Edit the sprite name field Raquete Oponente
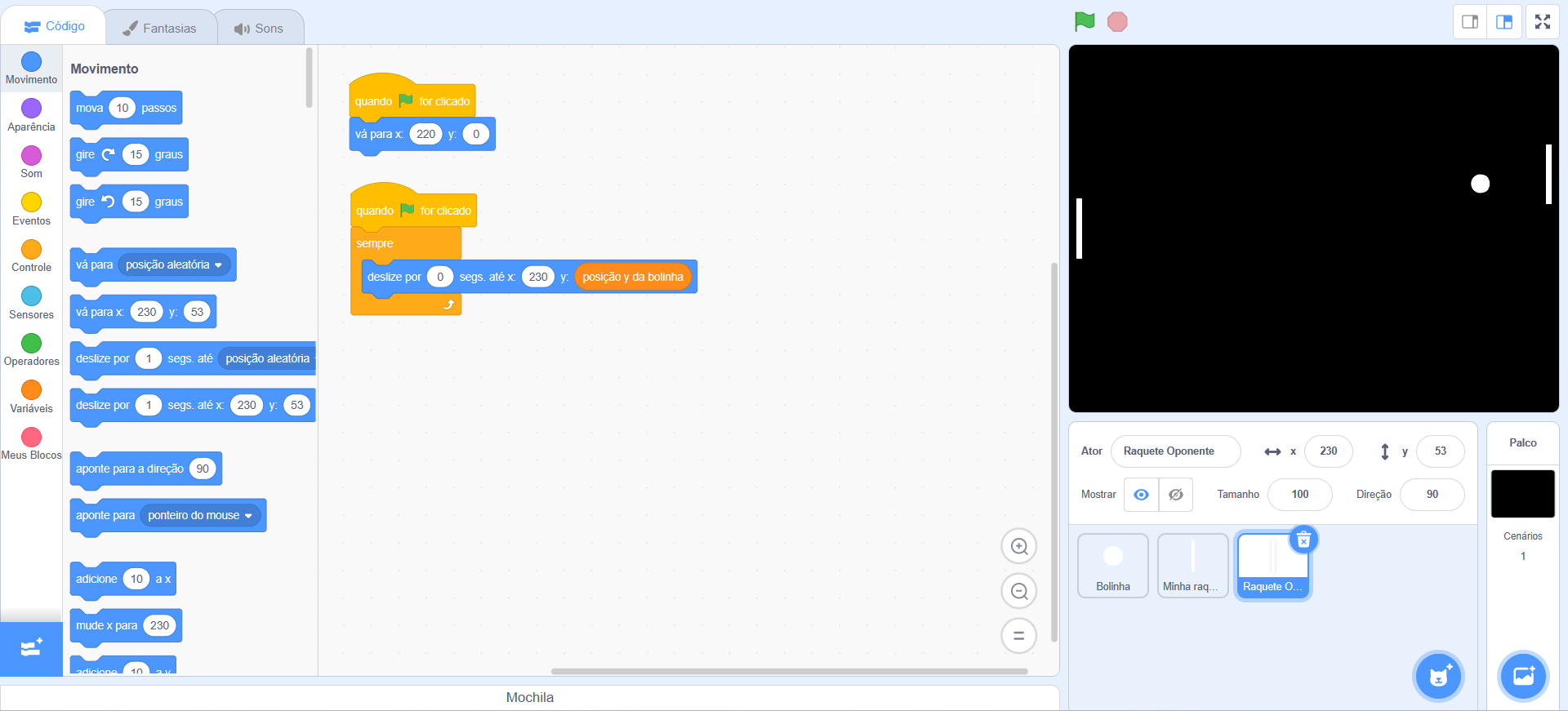The height and width of the screenshot is (711, 1568). [1176, 451]
